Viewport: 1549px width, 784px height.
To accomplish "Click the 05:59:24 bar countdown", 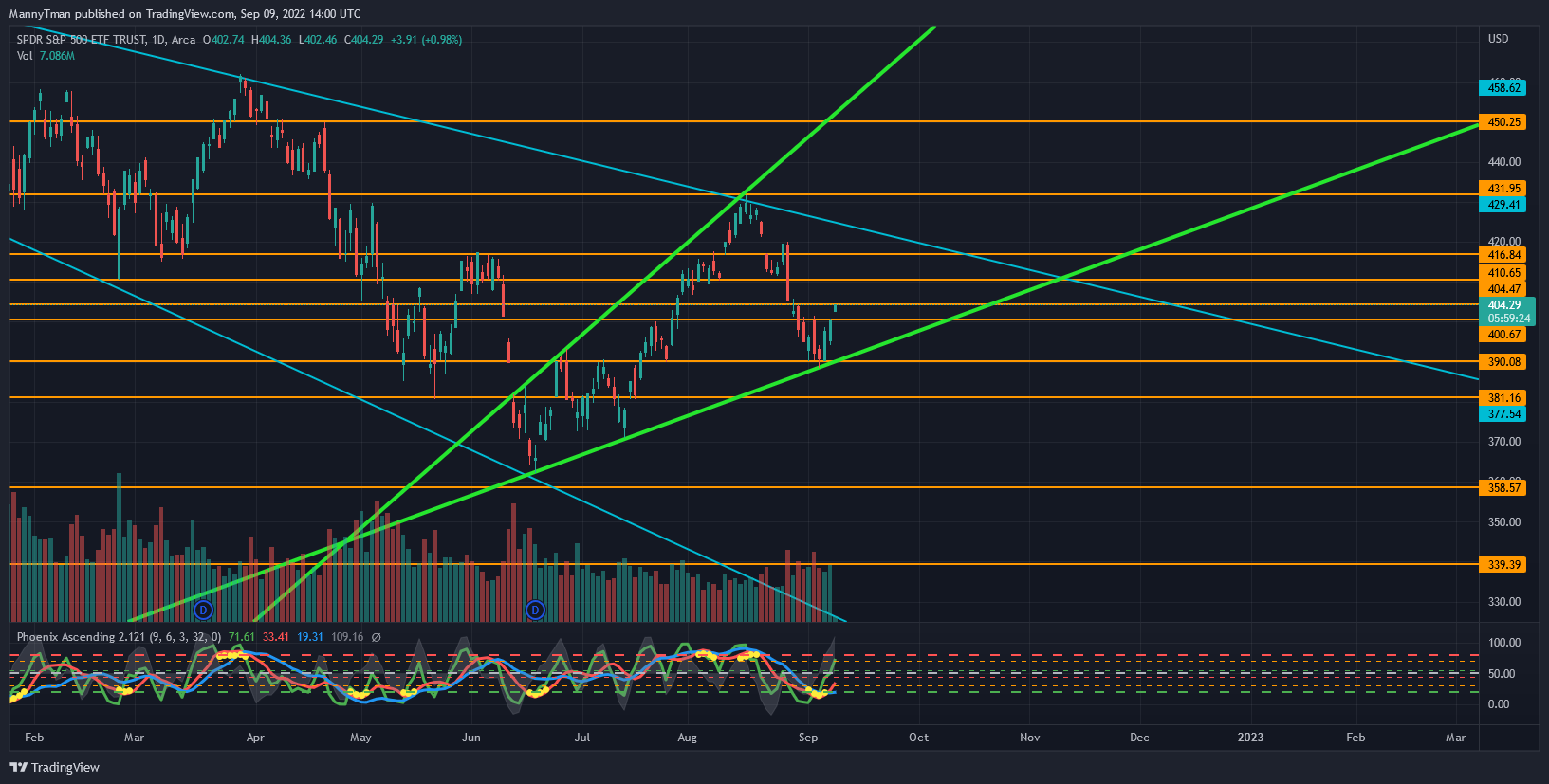I will 1509,319.
